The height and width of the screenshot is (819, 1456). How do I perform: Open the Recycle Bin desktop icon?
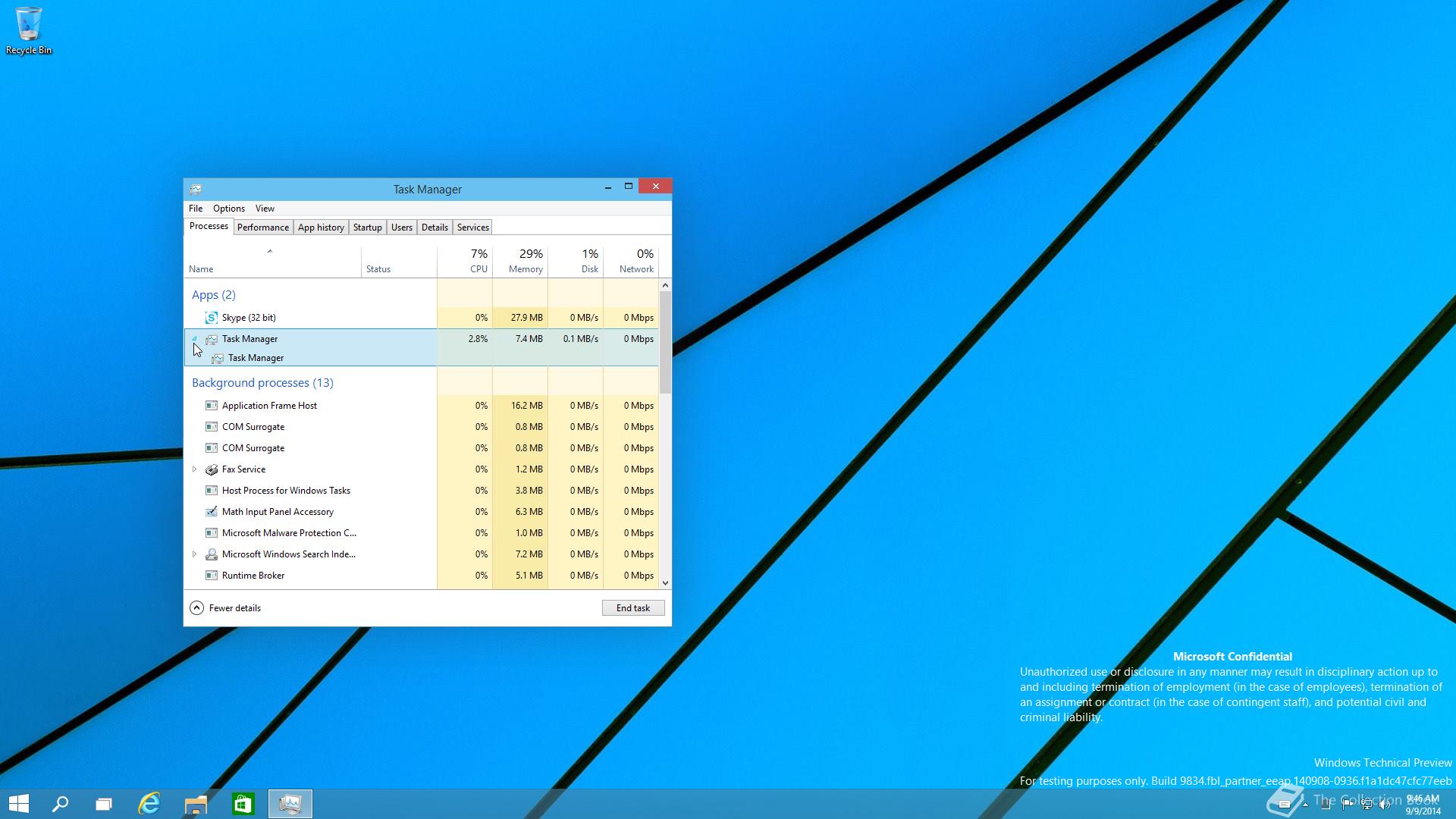pos(29,30)
